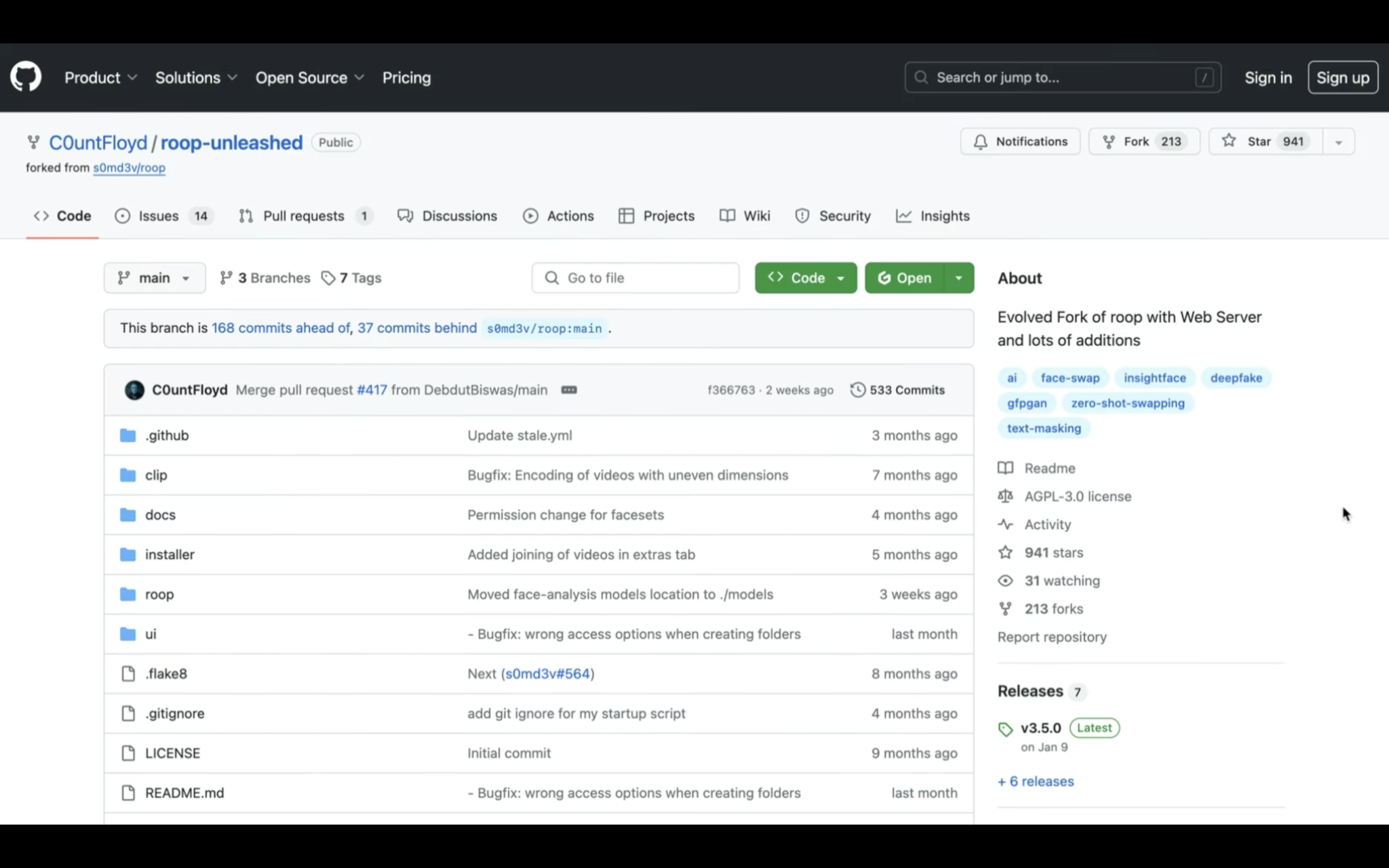Click the v3.5.0 release tag icon

coord(1005,729)
